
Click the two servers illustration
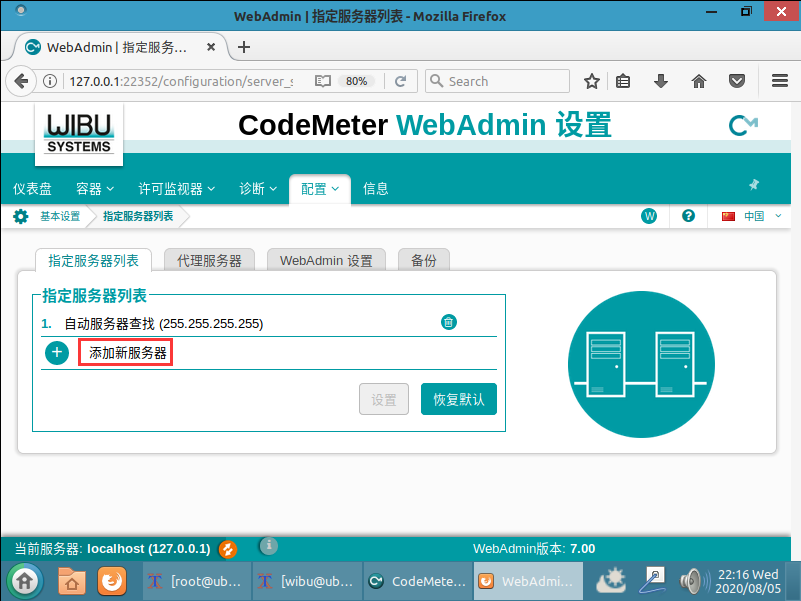point(641,364)
